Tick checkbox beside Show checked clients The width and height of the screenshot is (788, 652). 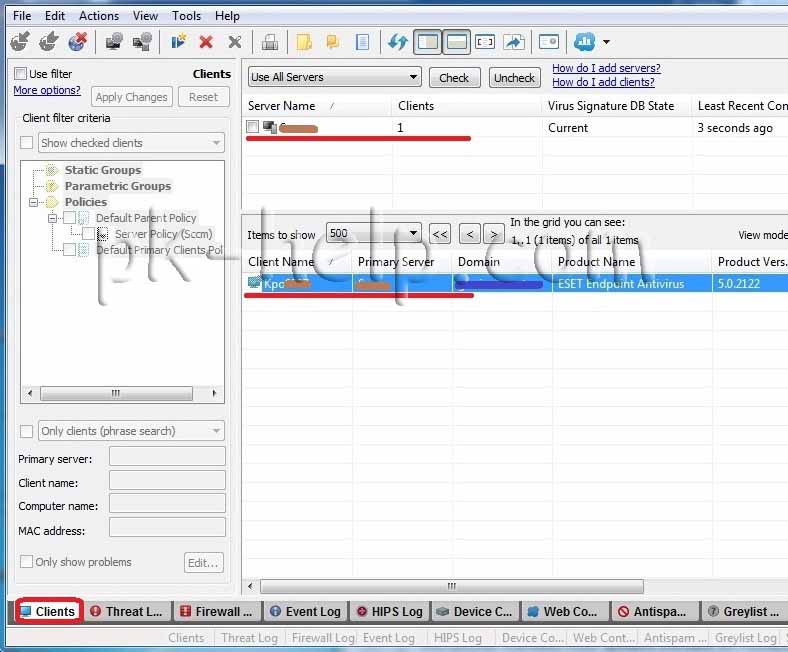coord(27,143)
